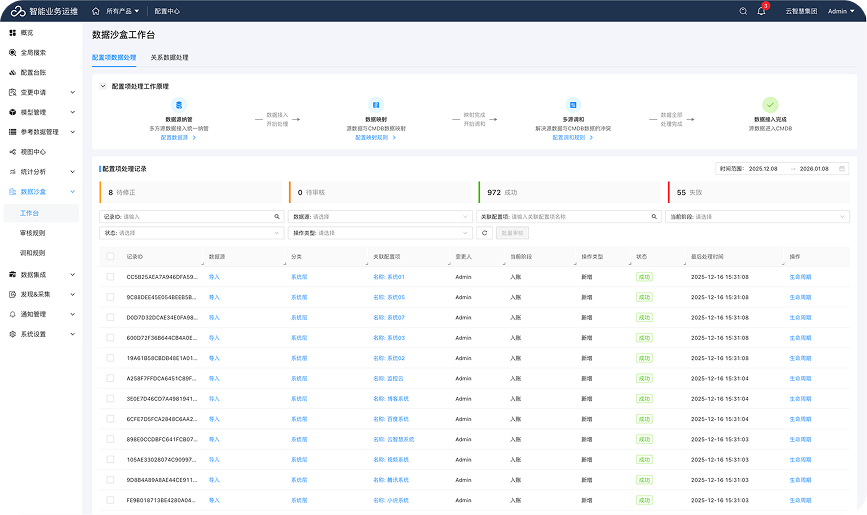867x515 pixels.
Task: Click the 配置映射规则 link
Action: (x=374, y=137)
